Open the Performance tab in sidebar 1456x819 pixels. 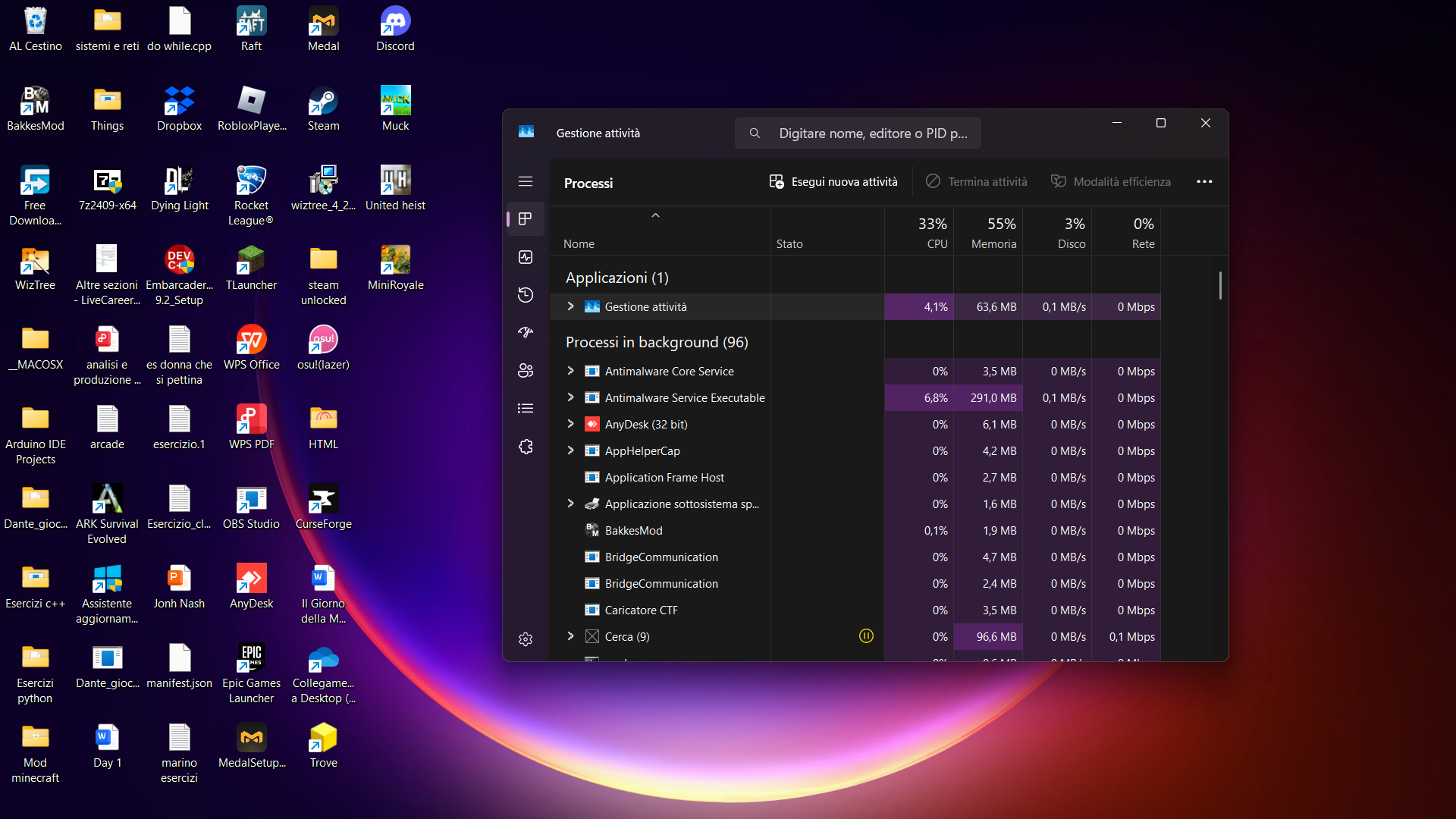click(526, 257)
